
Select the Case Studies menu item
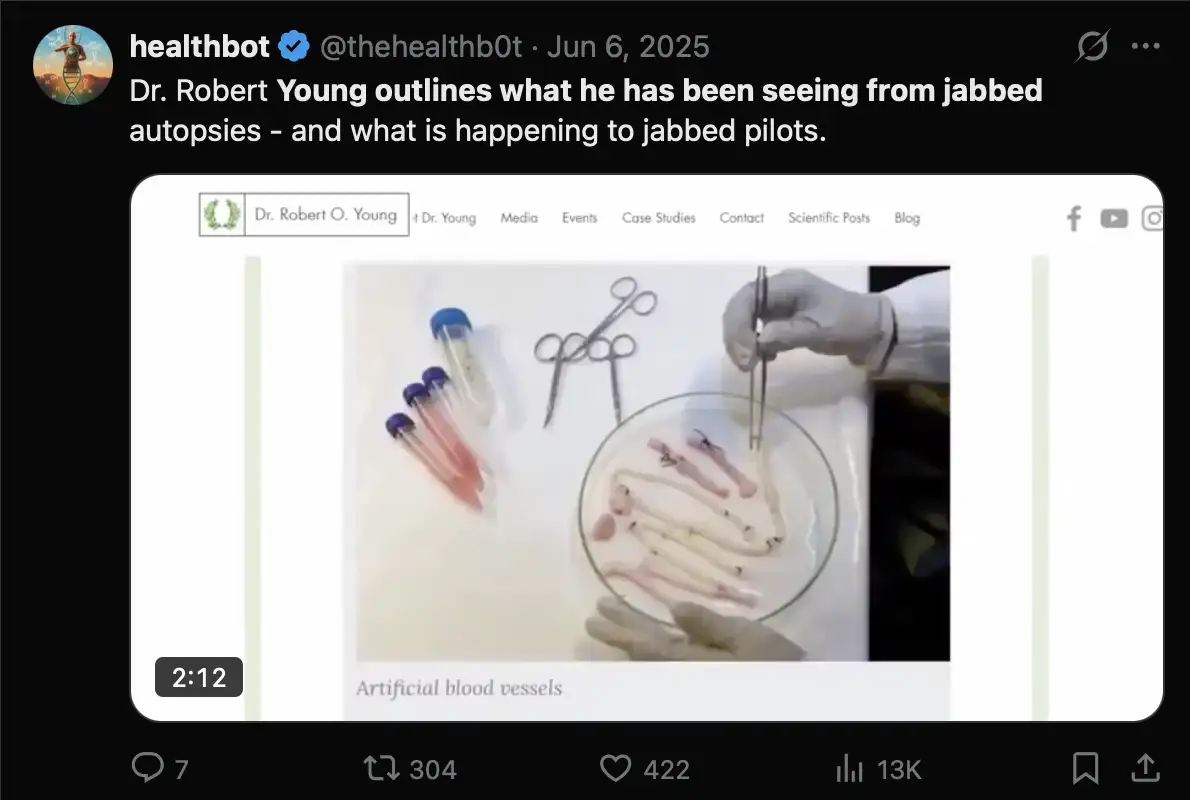pyautogui.click(x=658, y=218)
